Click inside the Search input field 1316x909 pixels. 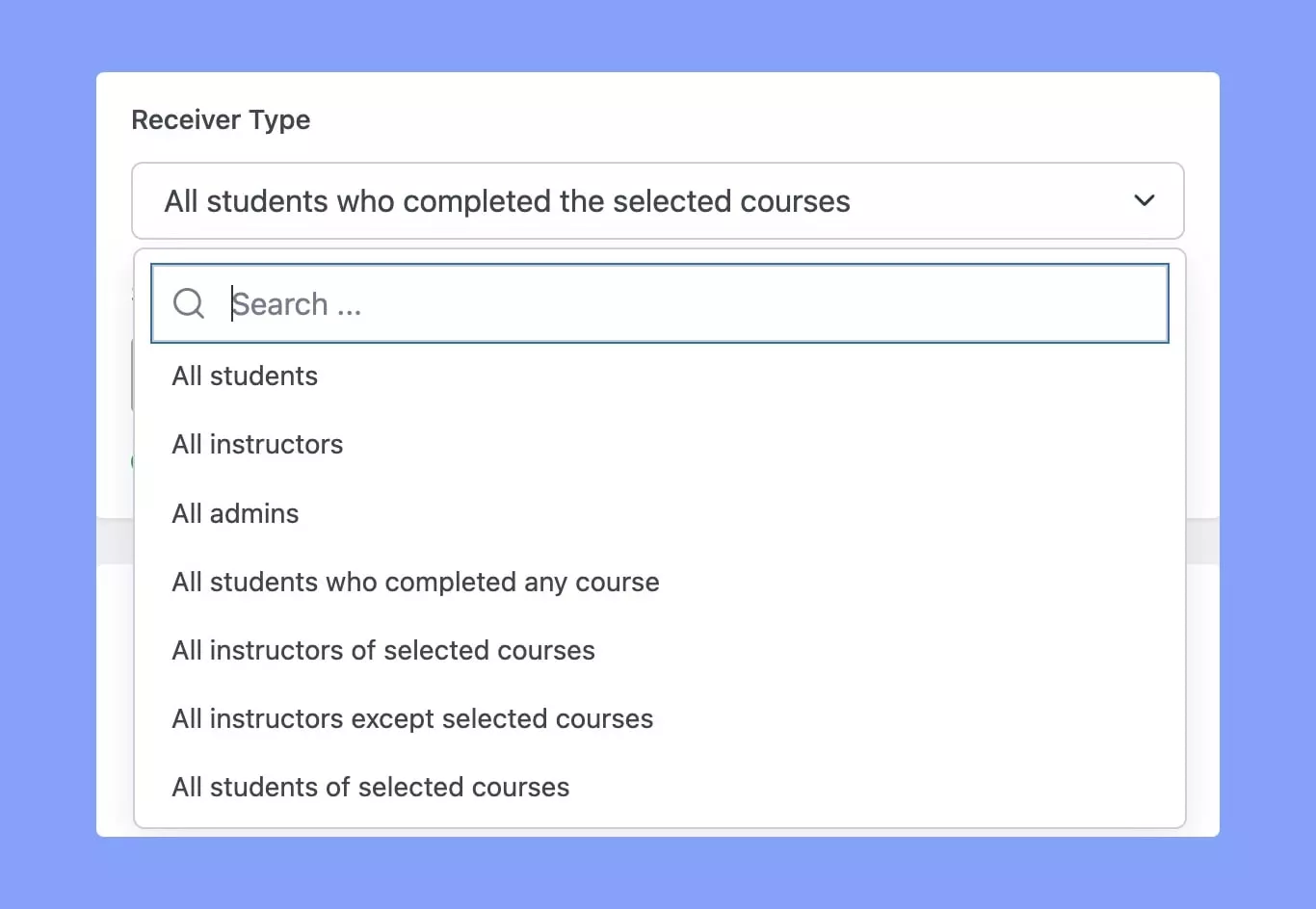tap(578, 303)
